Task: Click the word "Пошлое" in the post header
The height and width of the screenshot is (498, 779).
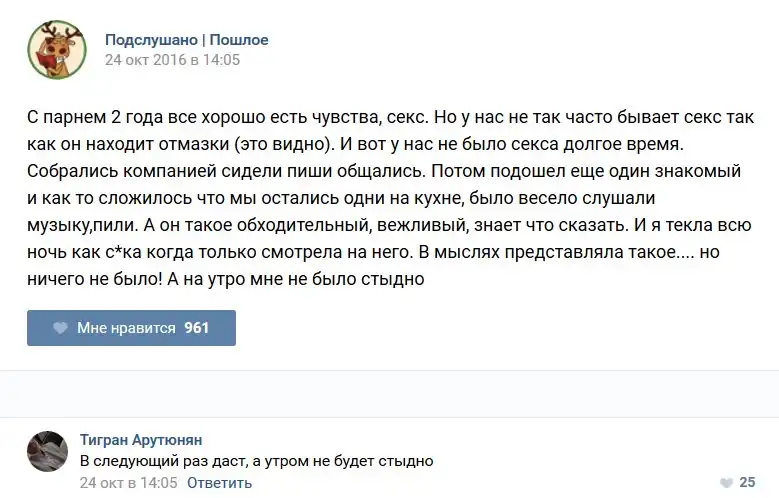Action: (239, 40)
